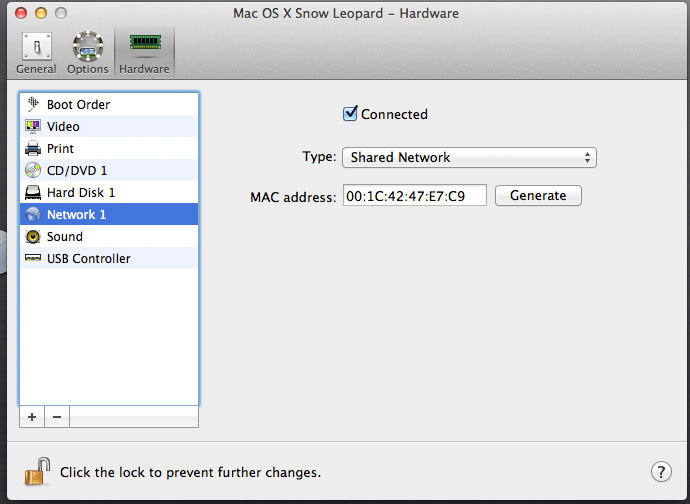Click the Type popup stepper arrows
Viewport: 690px width, 504px height.
(587, 158)
